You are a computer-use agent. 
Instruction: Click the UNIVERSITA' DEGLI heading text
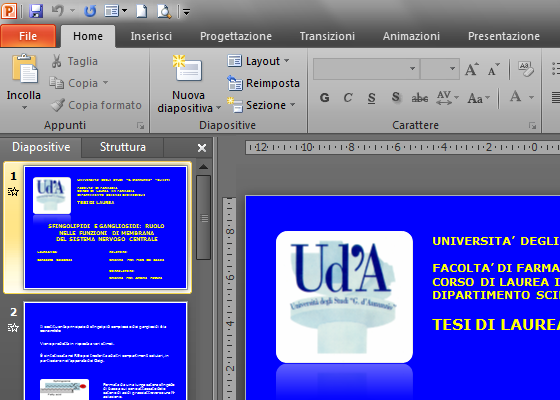pos(496,241)
